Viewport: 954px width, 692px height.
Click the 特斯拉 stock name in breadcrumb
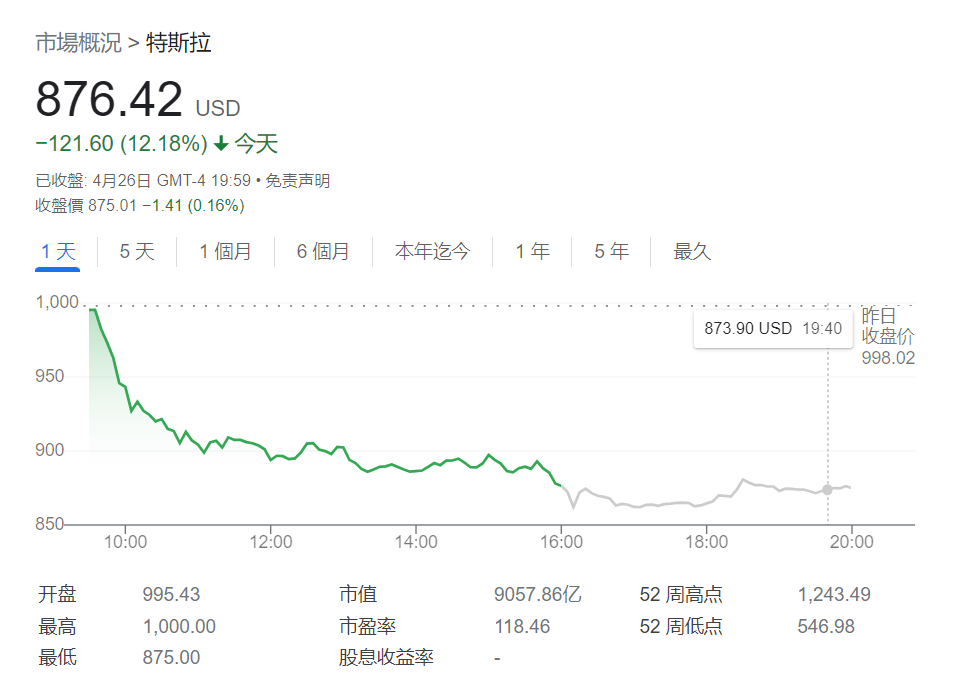pyautogui.click(x=179, y=43)
